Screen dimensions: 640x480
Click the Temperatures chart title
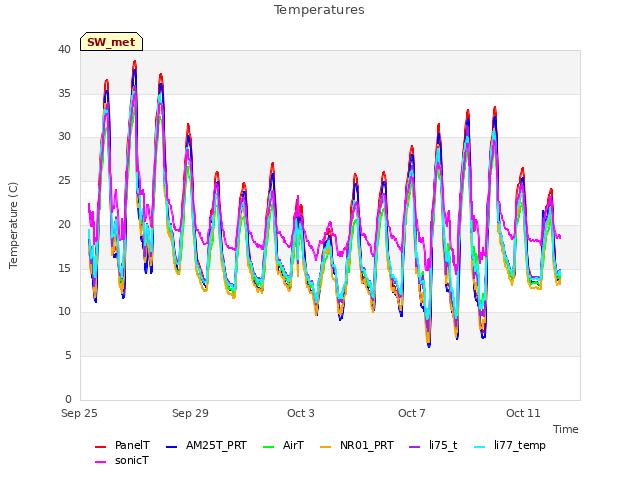coord(319,10)
